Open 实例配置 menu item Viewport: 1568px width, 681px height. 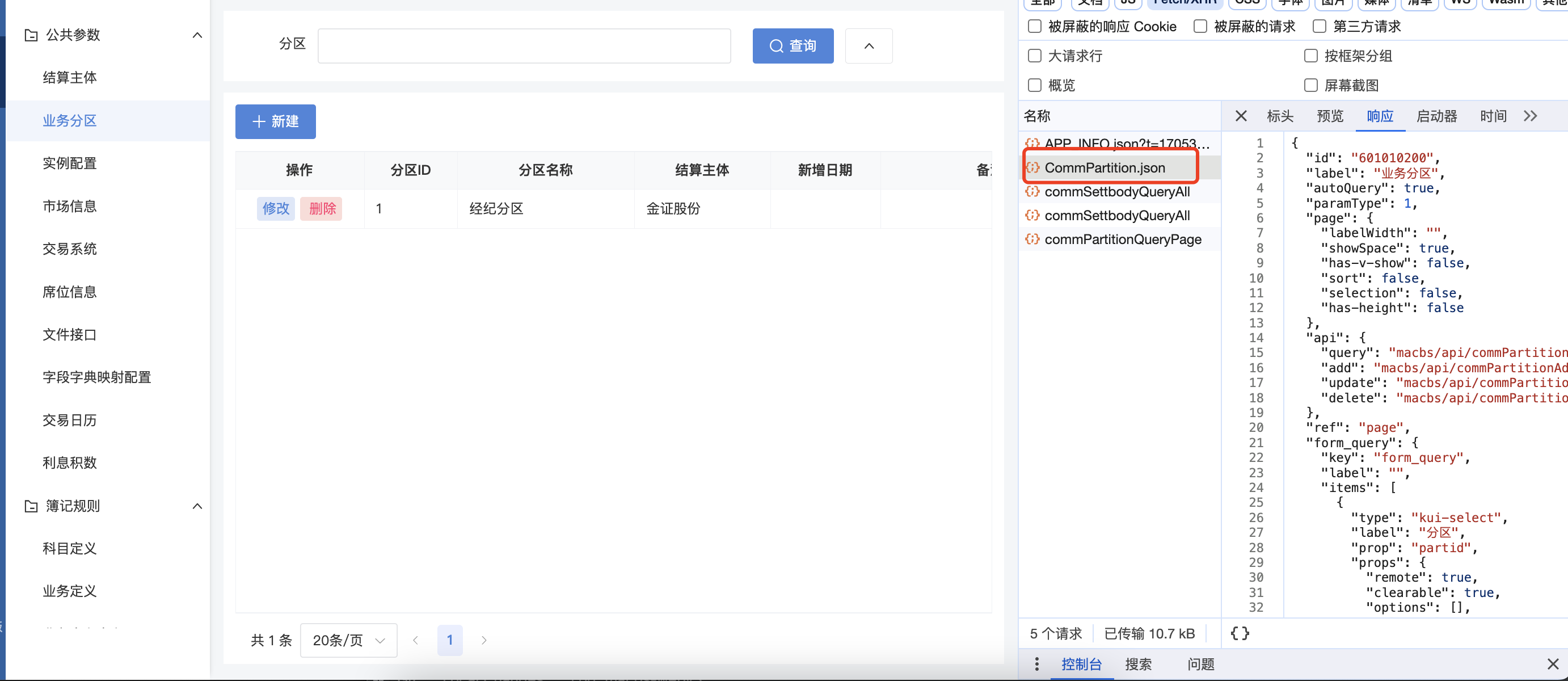point(69,163)
